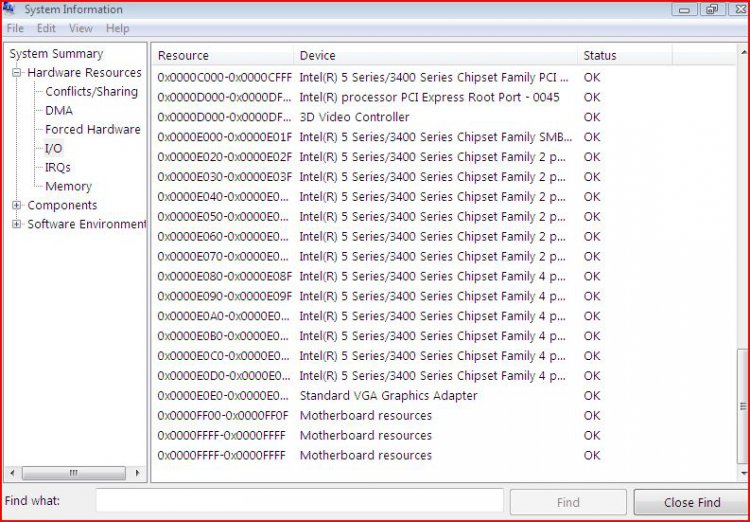
Task: Click the System Information title bar icon
Action: click(9, 9)
